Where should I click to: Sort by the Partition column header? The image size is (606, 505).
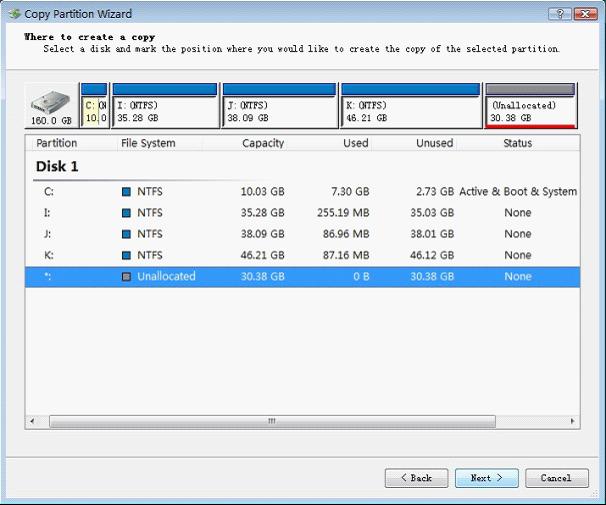57,143
